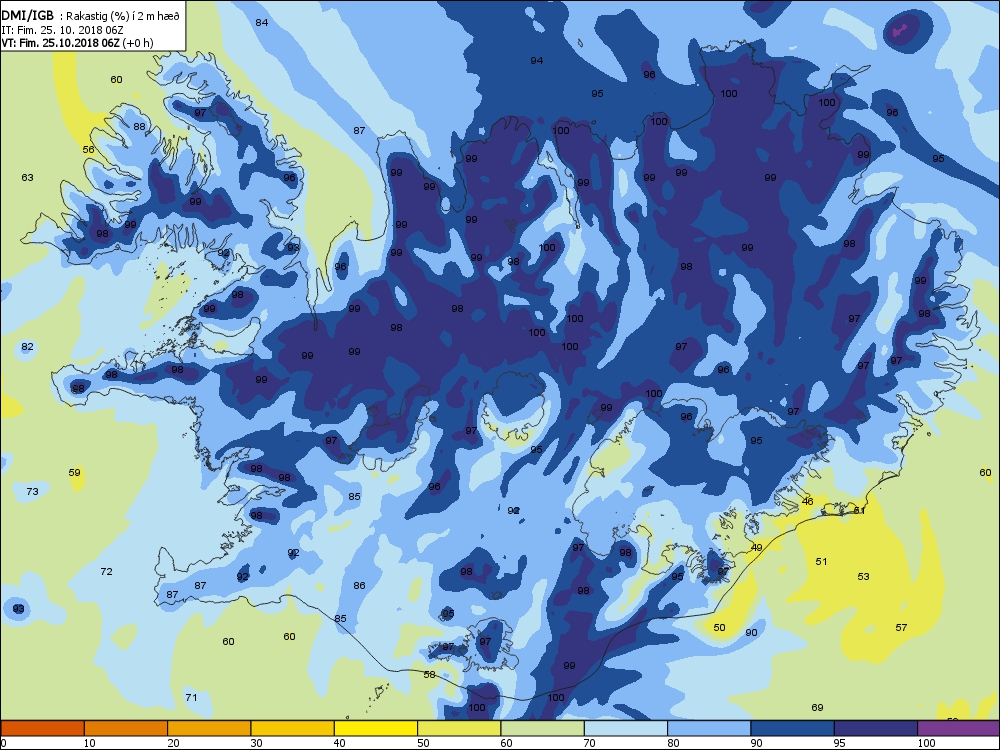Click the '90' reading next to 50

tap(751, 633)
